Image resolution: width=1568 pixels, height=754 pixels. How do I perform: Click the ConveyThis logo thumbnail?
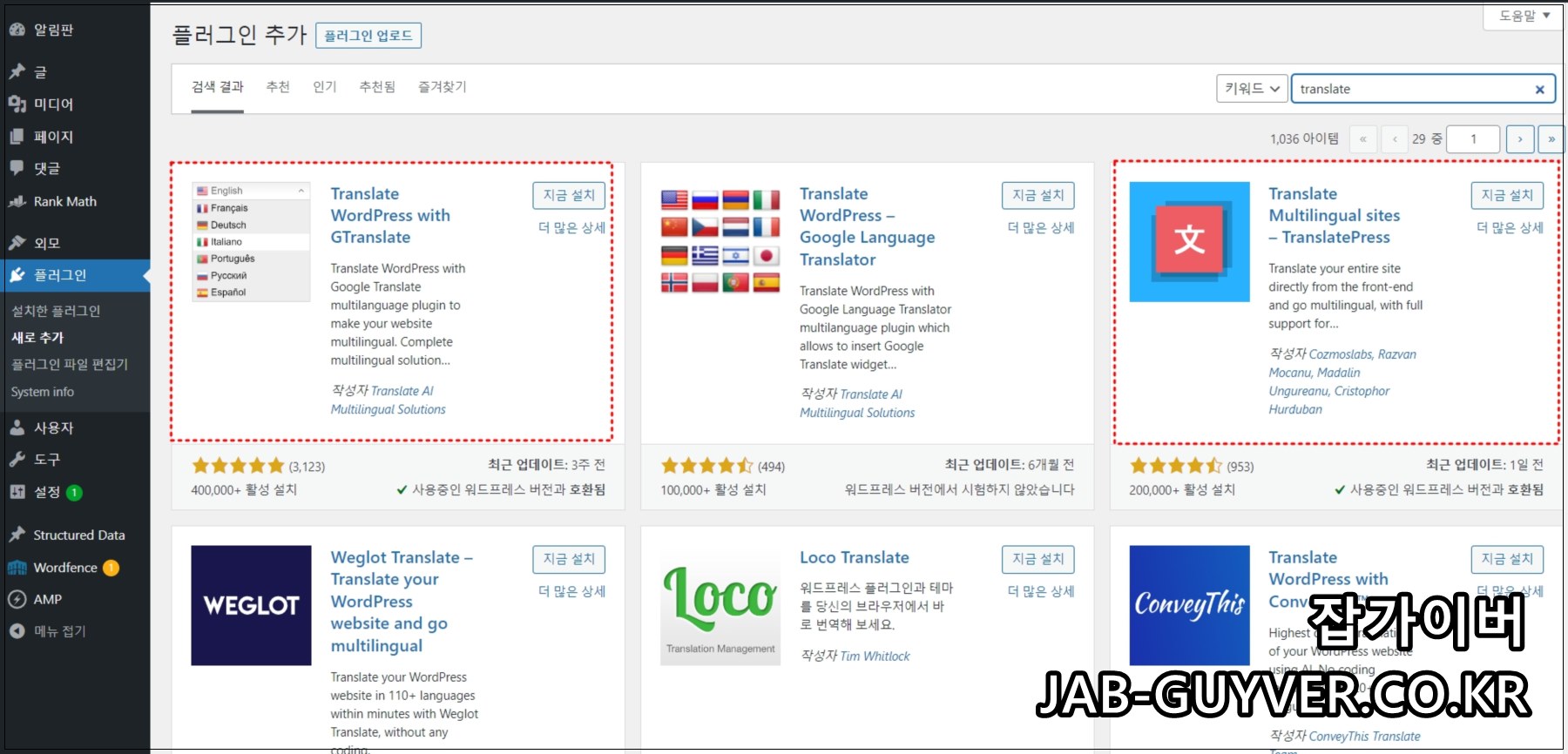[x=1189, y=605]
